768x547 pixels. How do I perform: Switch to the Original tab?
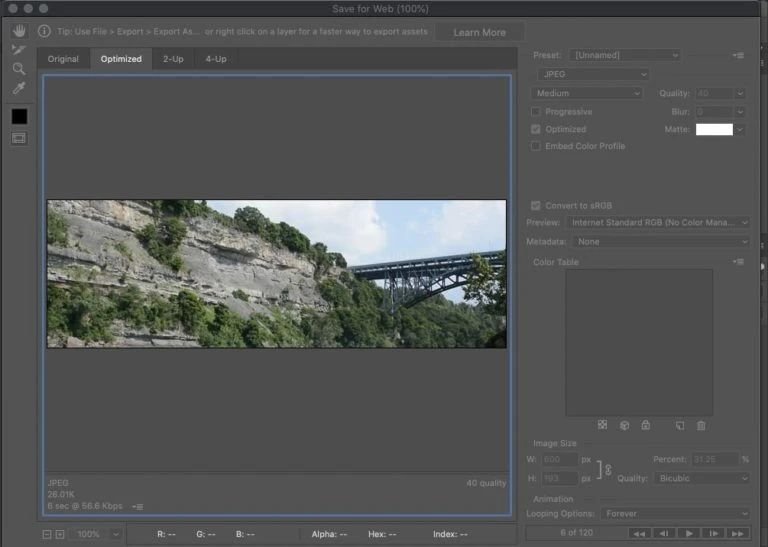pos(63,59)
